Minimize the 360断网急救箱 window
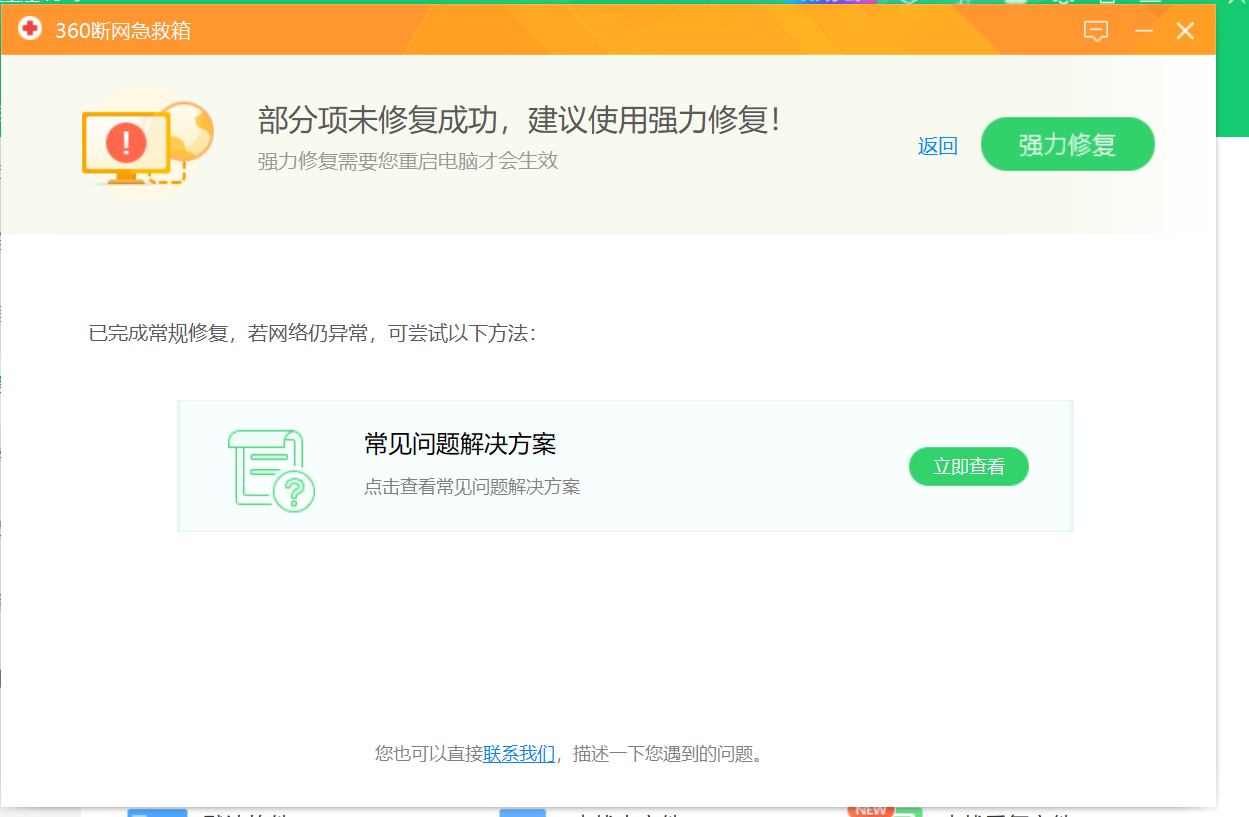Viewport: 1249px width, 817px height. click(1144, 31)
